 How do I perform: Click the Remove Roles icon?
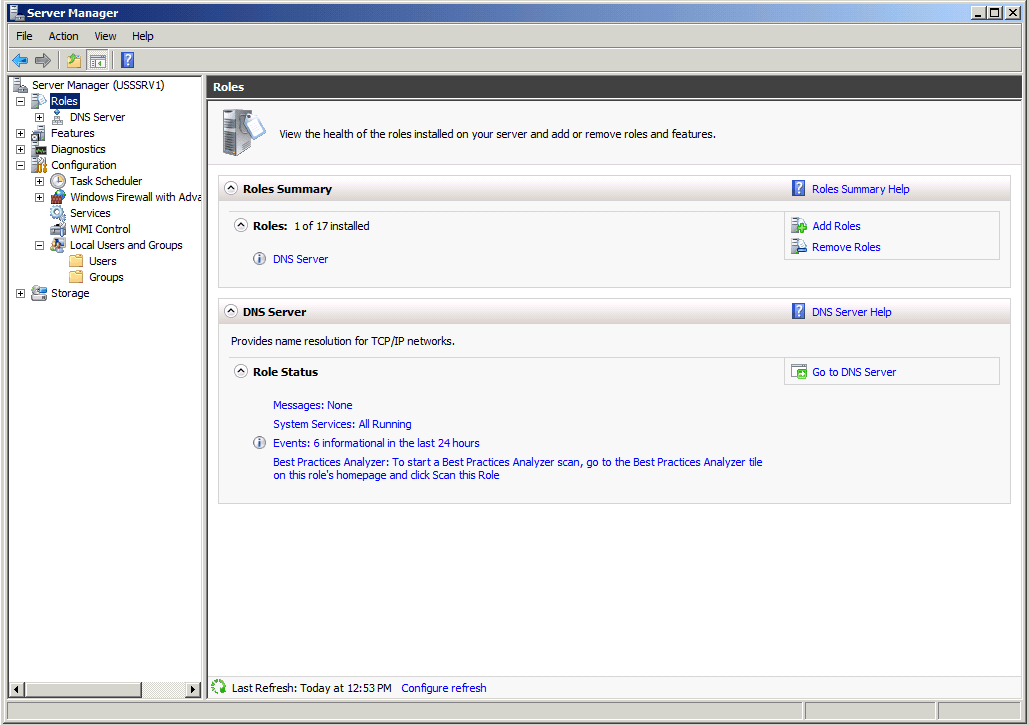(799, 247)
